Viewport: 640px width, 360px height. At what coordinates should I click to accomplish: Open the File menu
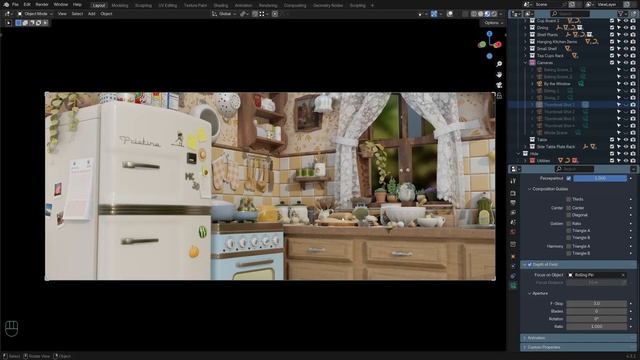click(15, 4)
